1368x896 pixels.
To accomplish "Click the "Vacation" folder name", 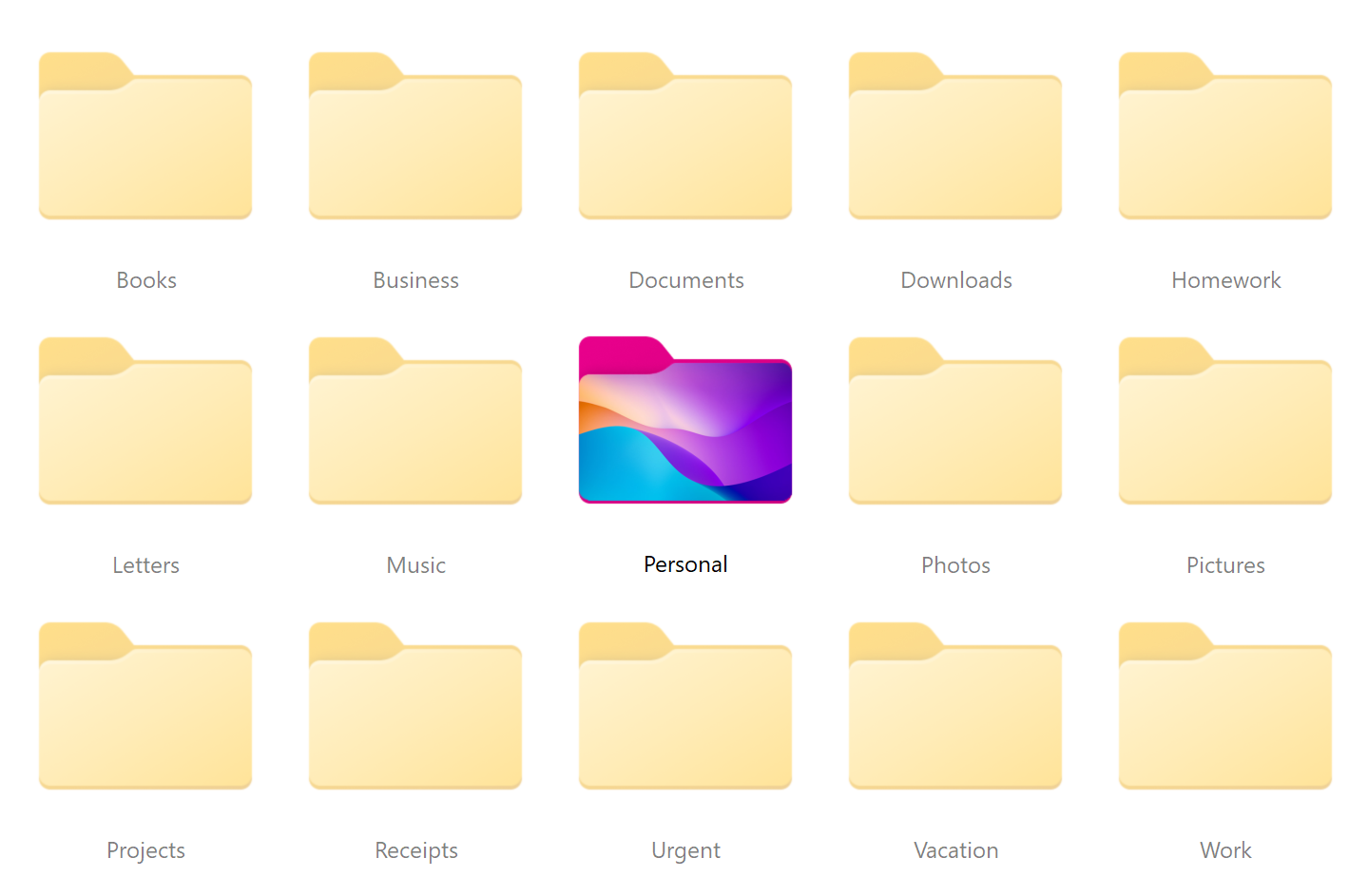I will 955,850.
